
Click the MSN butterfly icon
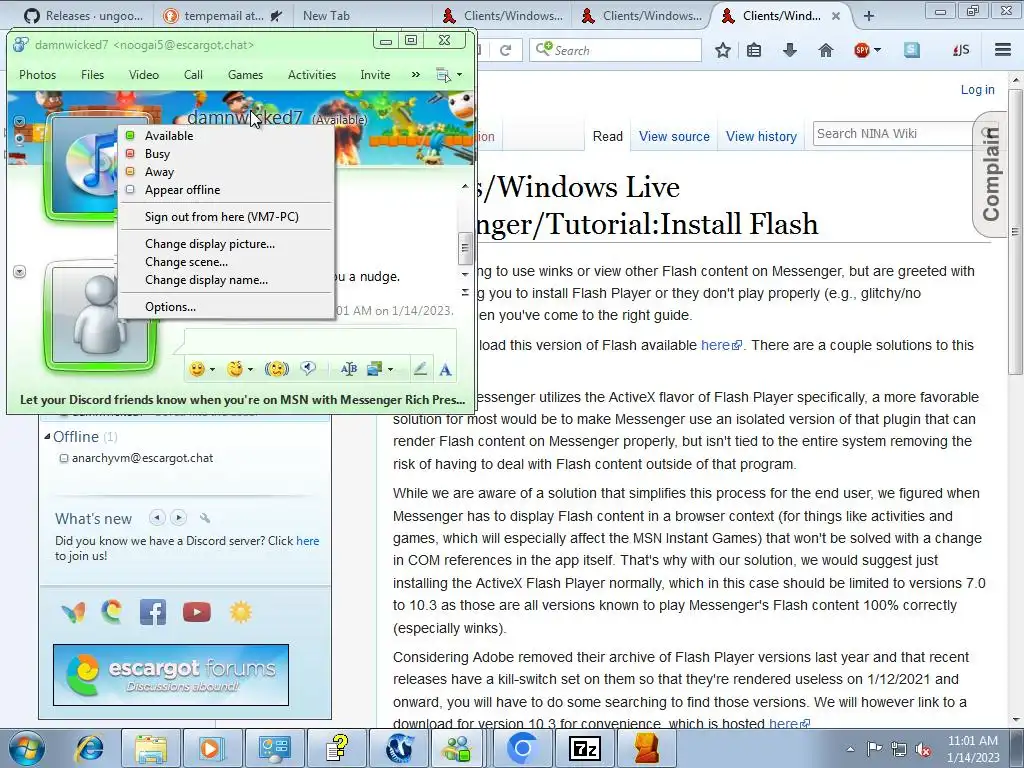click(73, 613)
